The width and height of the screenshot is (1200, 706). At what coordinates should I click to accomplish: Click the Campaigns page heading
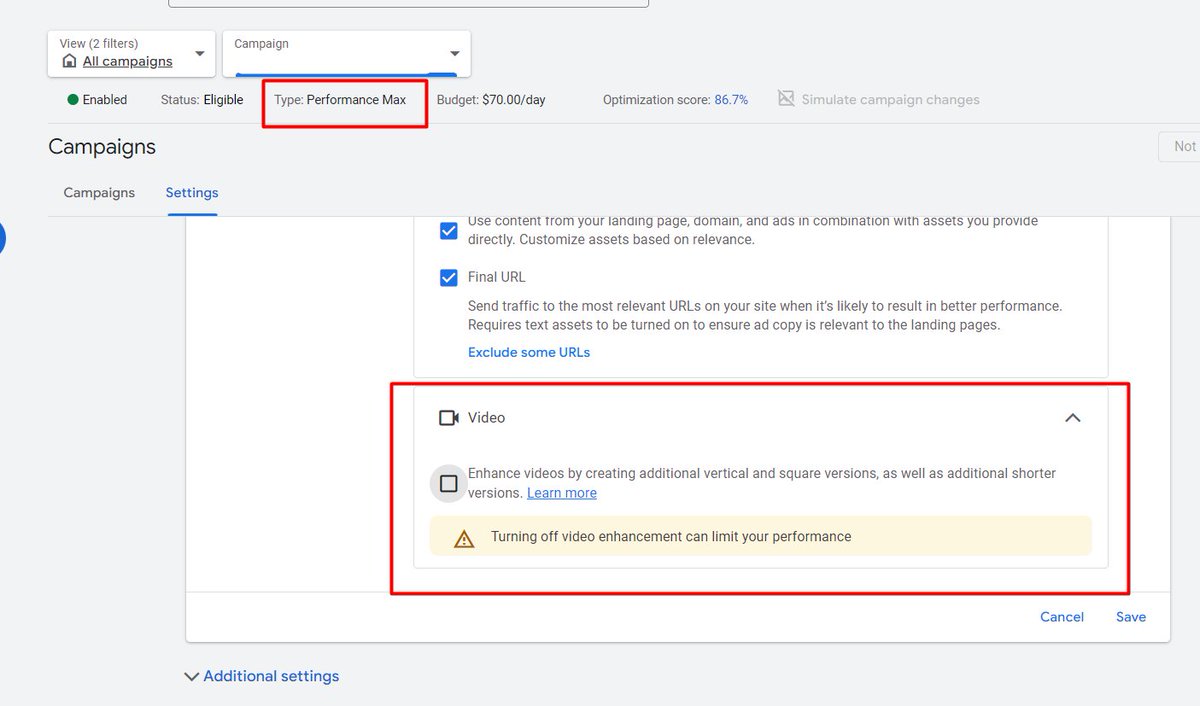click(102, 147)
